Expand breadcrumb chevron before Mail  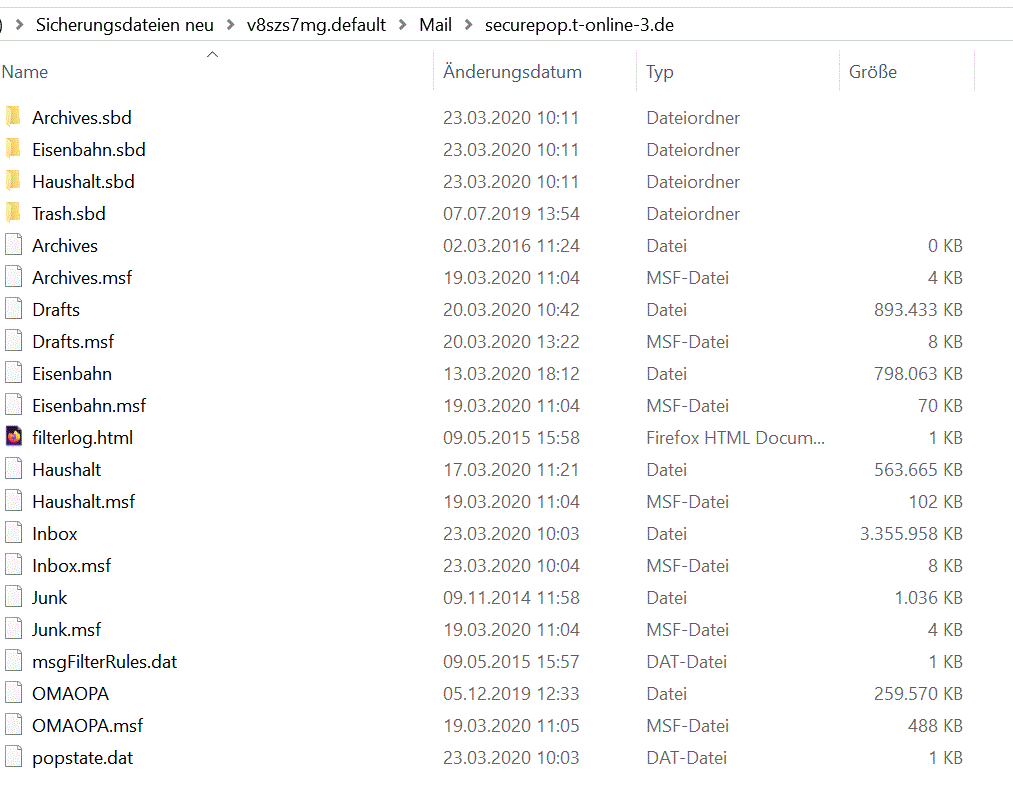coord(403,25)
